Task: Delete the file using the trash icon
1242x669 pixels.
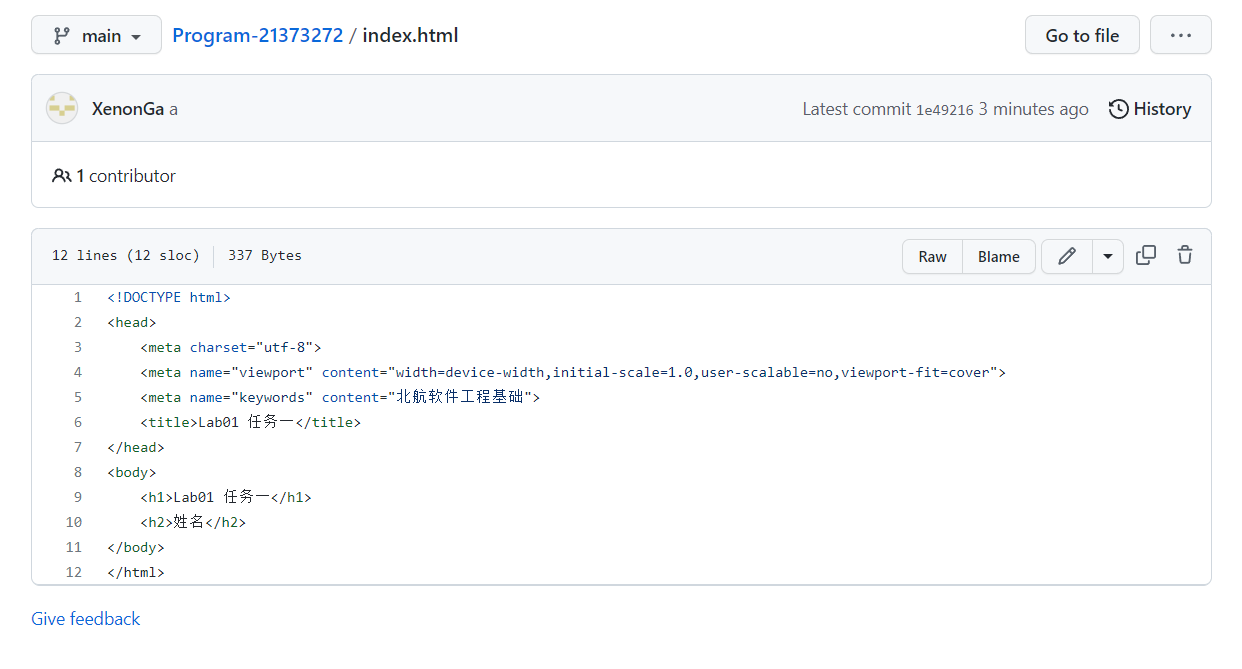Action: pos(1185,255)
